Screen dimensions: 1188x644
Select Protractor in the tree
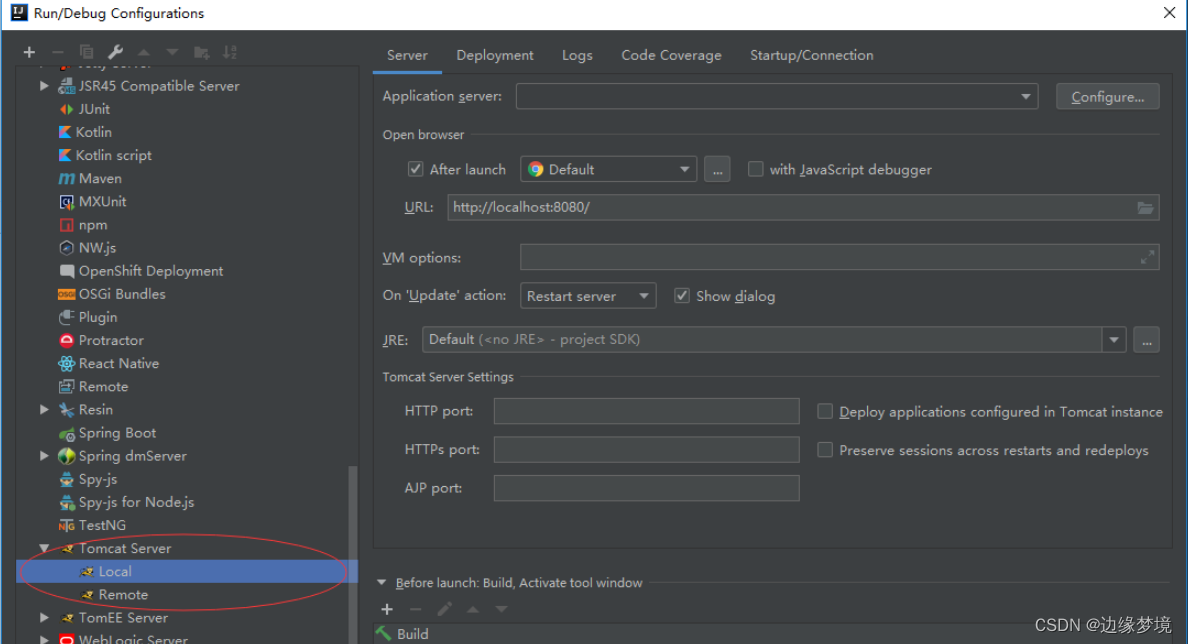point(111,340)
